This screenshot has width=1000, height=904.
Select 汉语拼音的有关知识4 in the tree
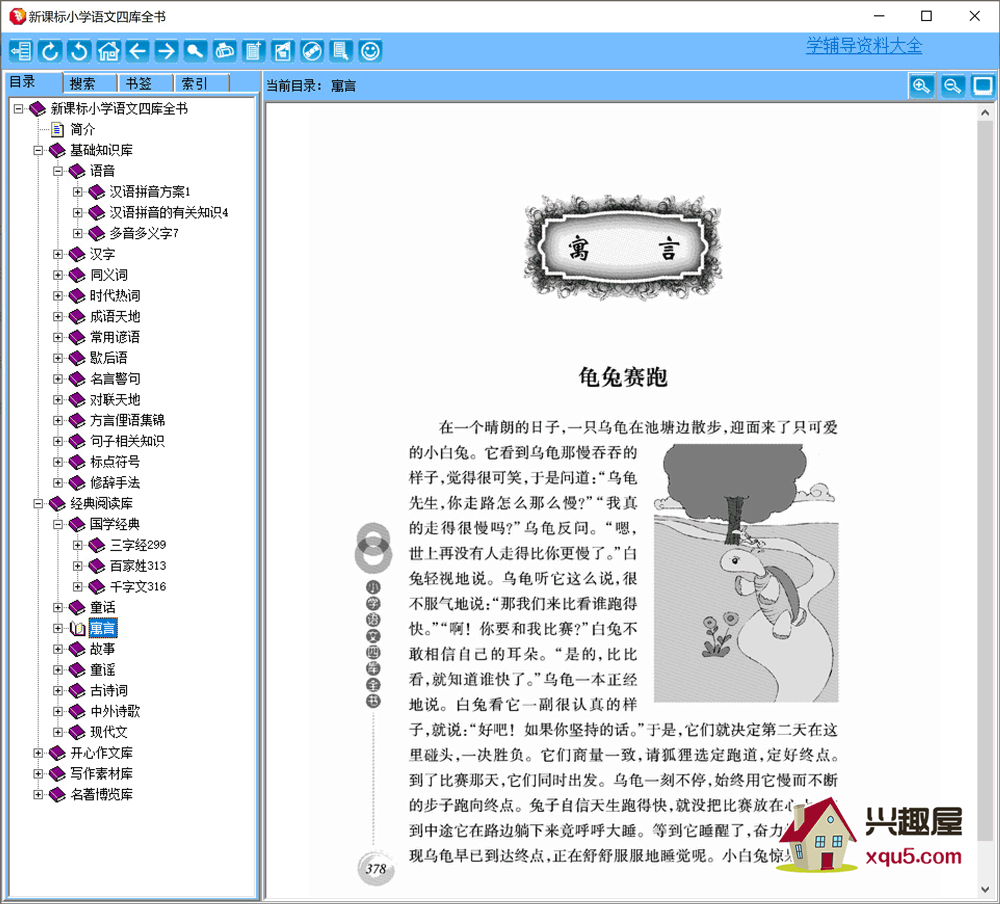[169, 212]
